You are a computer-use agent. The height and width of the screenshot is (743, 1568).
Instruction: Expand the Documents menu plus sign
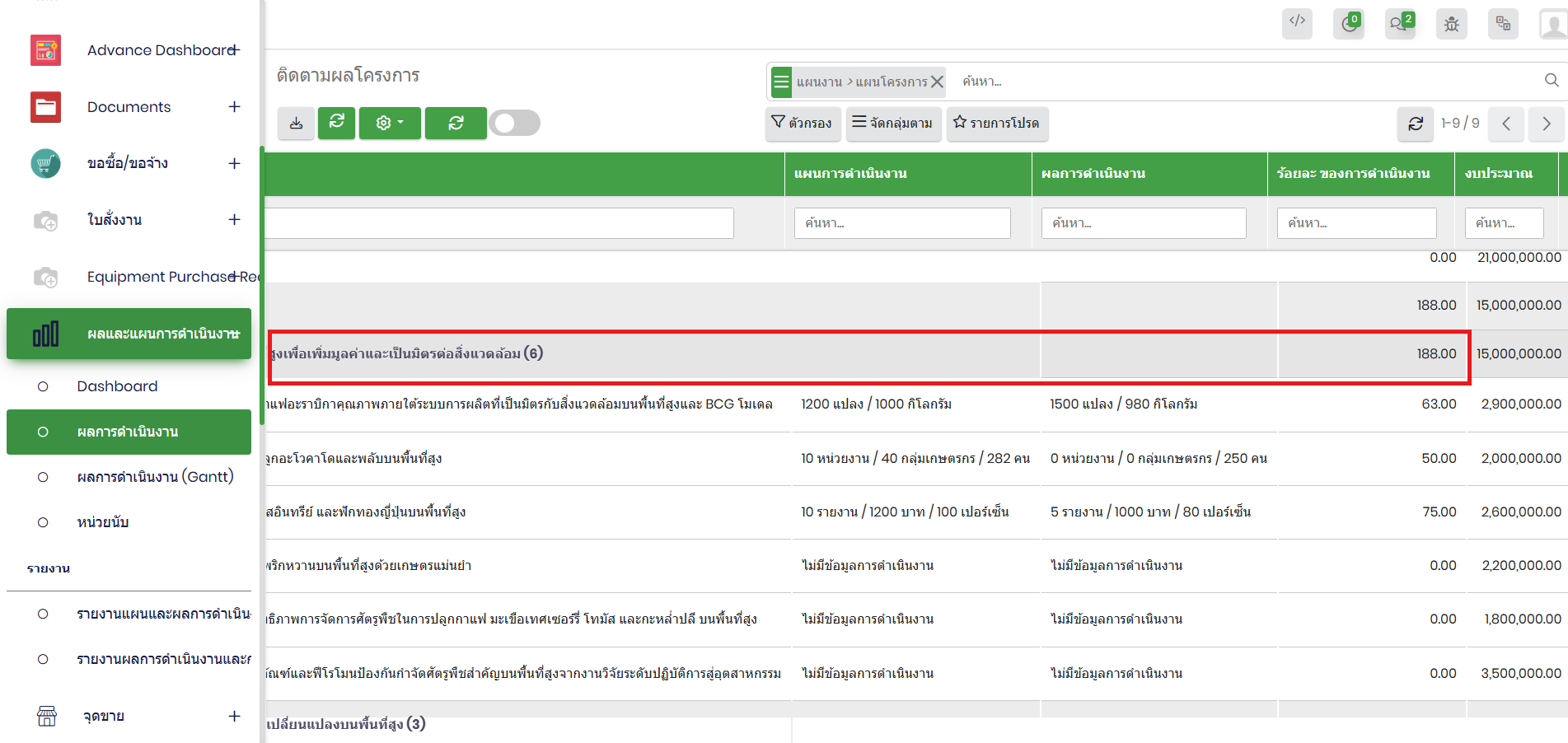coord(234,107)
